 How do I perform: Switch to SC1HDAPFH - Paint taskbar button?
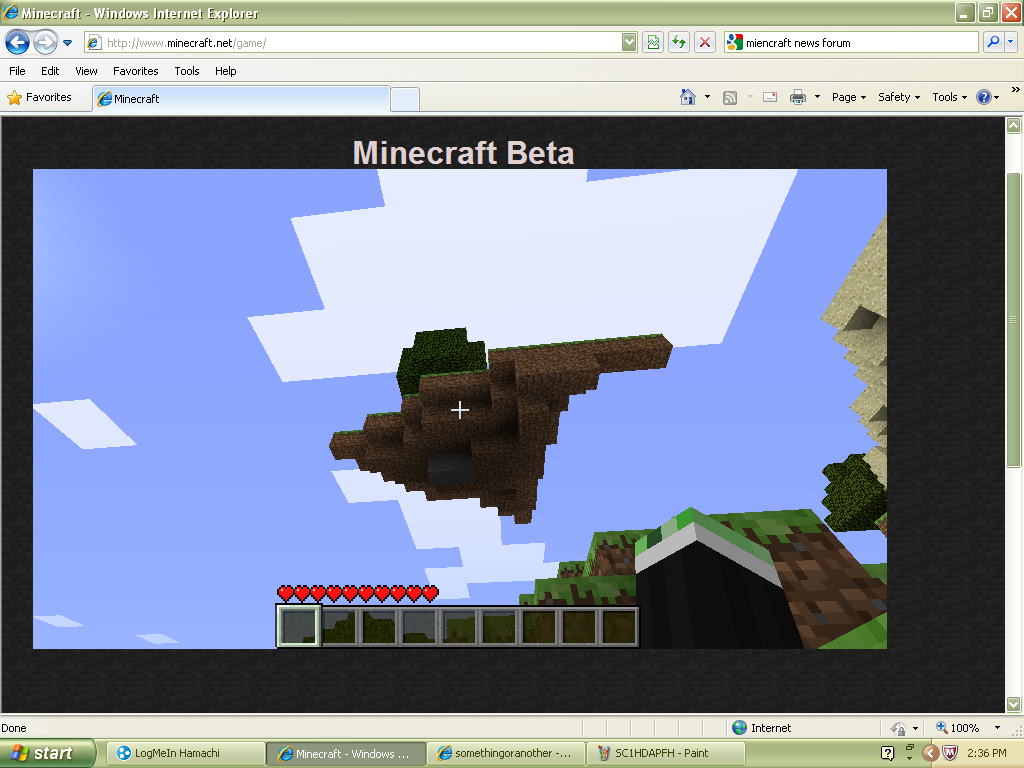click(x=666, y=754)
